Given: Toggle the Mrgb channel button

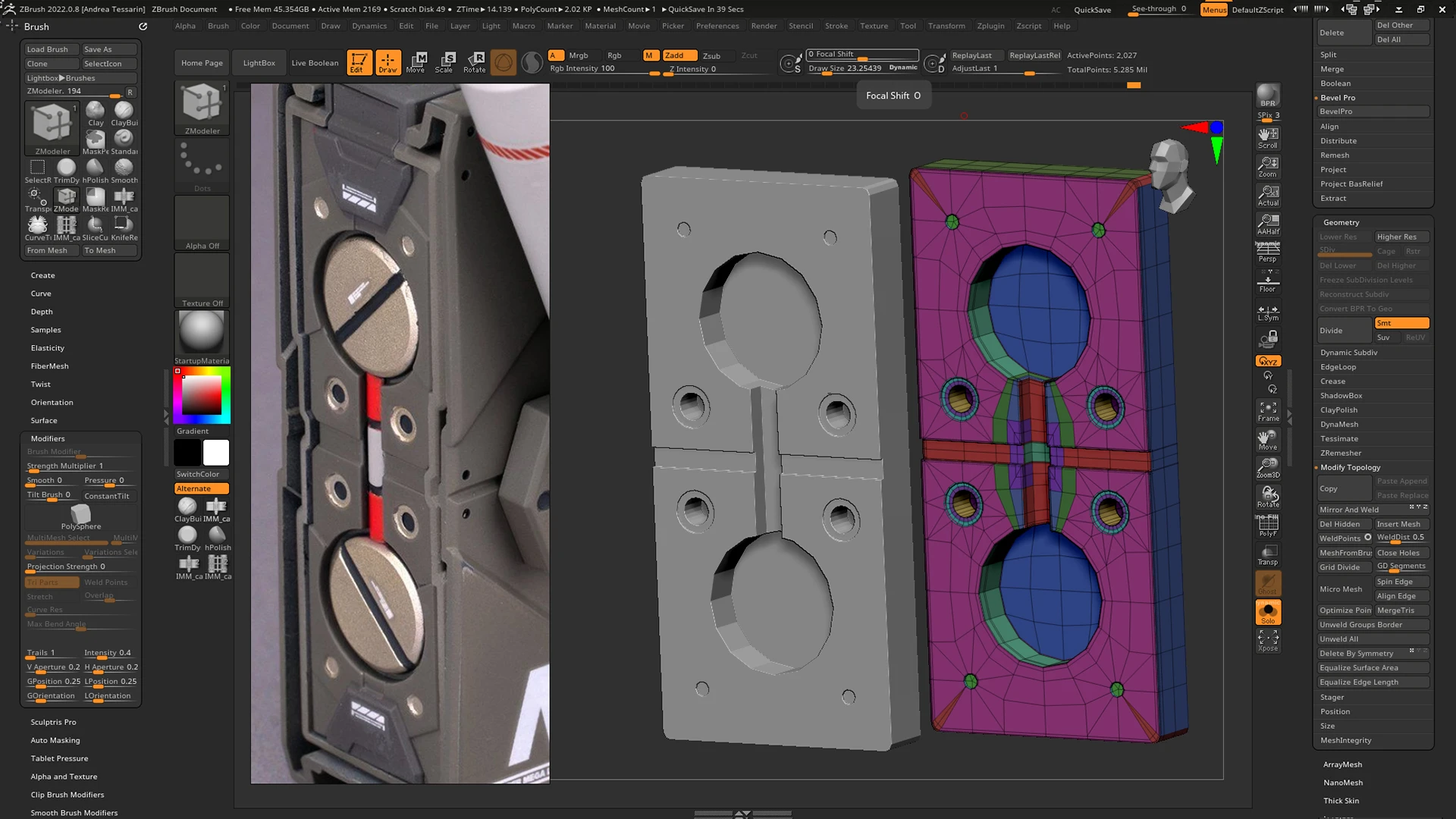Looking at the screenshot, I should coord(579,55).
